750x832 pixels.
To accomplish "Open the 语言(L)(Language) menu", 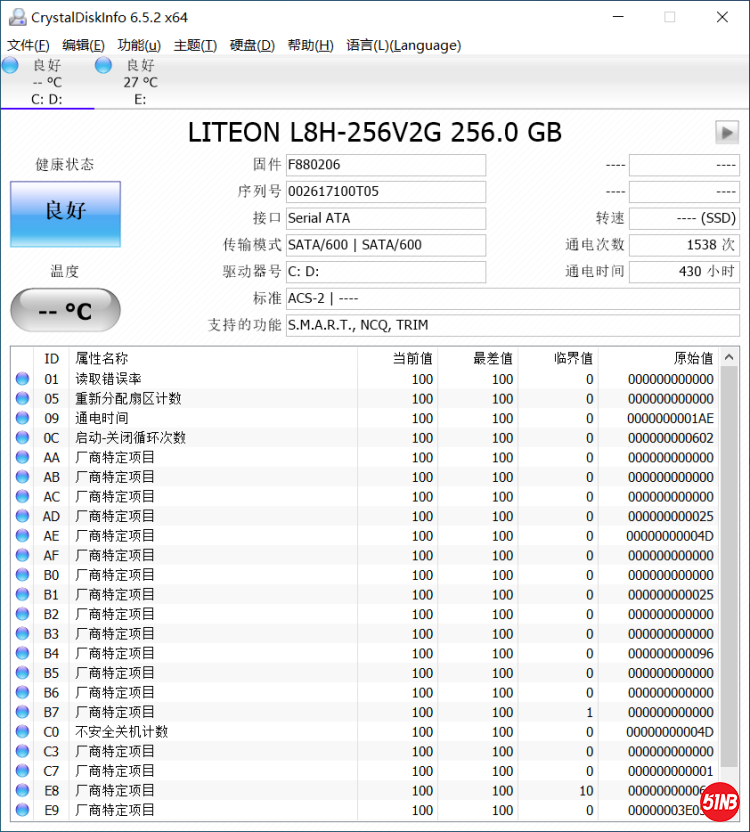I will [x=403, y=45].
